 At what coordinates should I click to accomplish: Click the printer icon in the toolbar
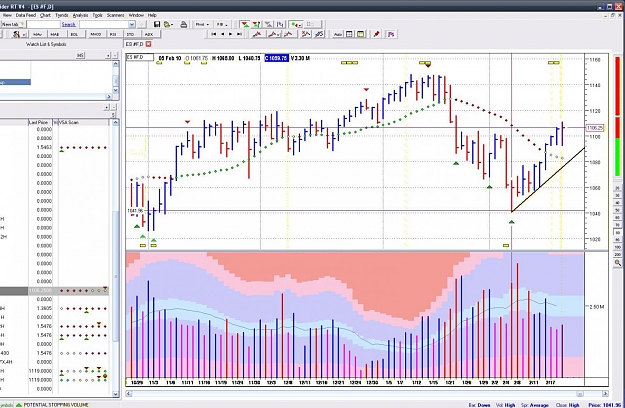click(183, 25)
